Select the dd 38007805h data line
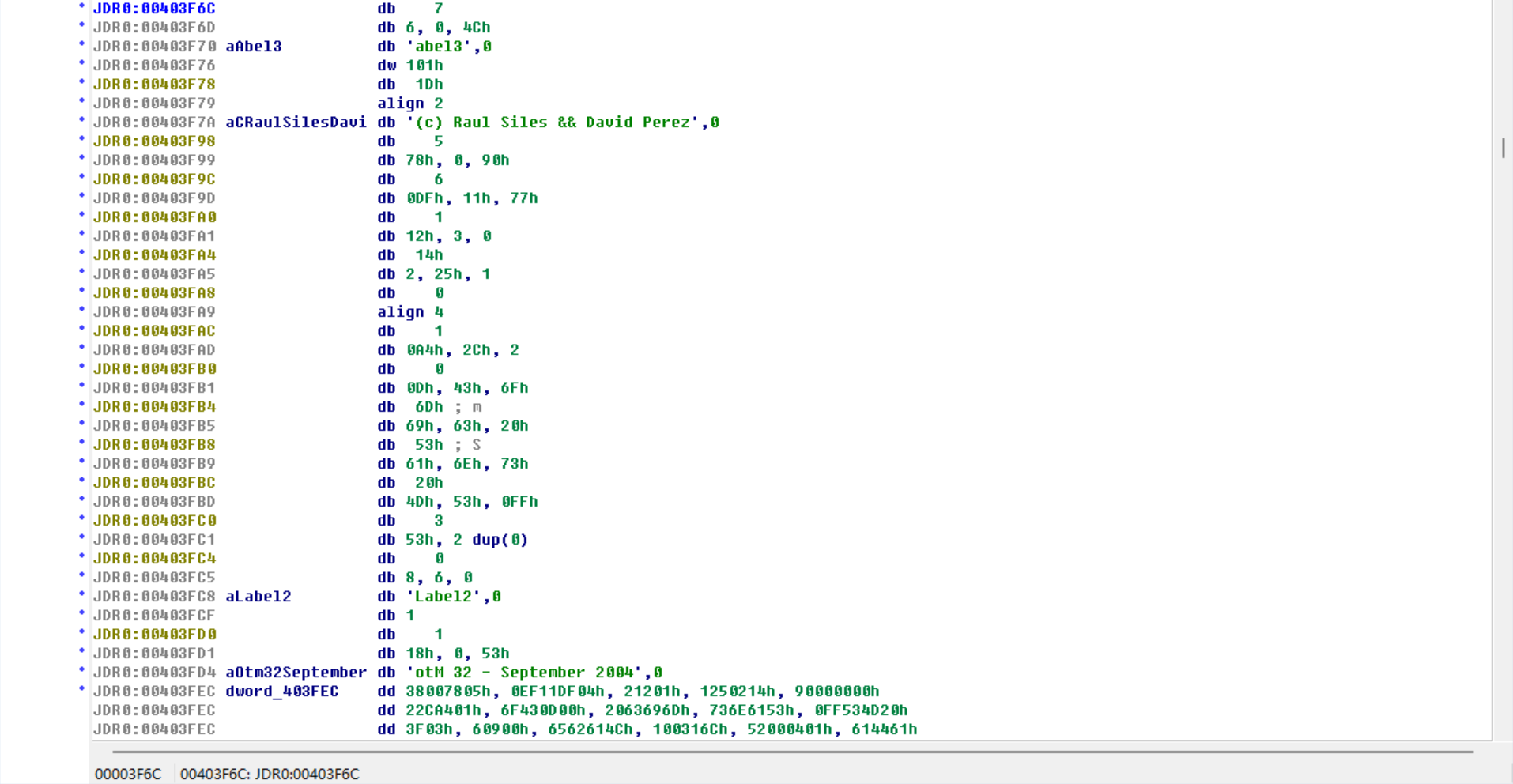 click(628, 692)
